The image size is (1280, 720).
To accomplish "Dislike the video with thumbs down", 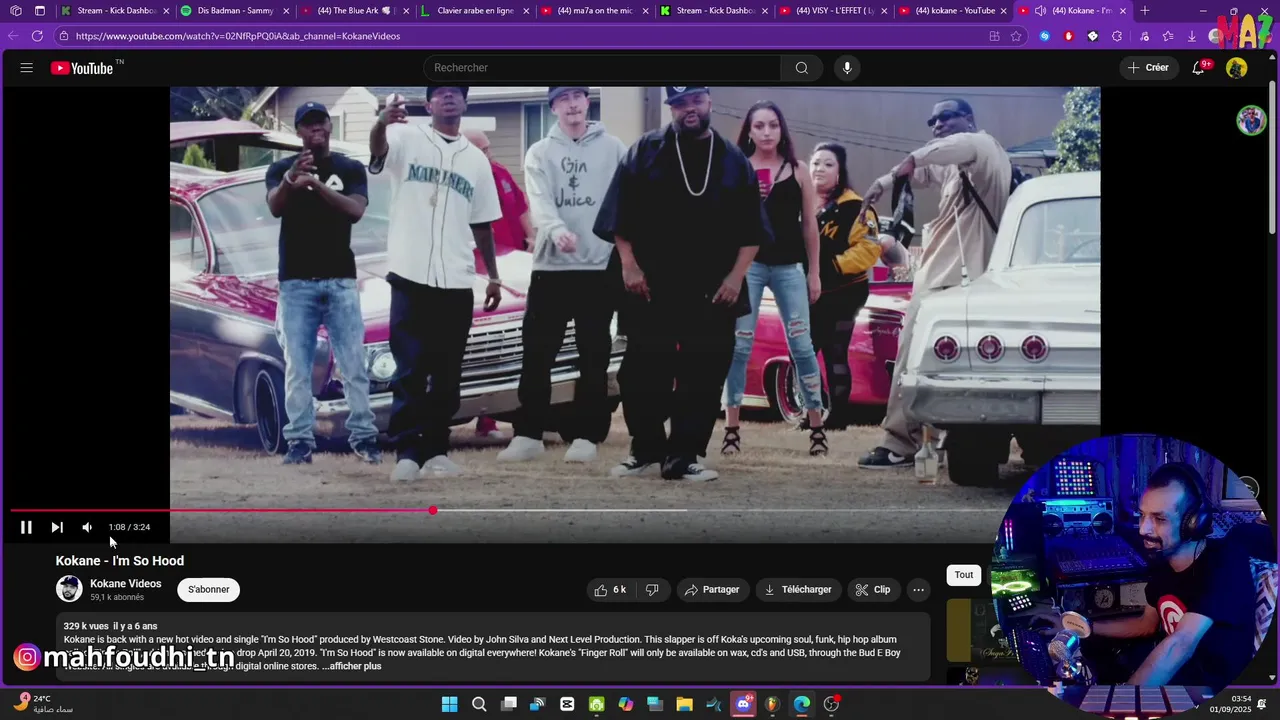I will [x=652, y=590].
